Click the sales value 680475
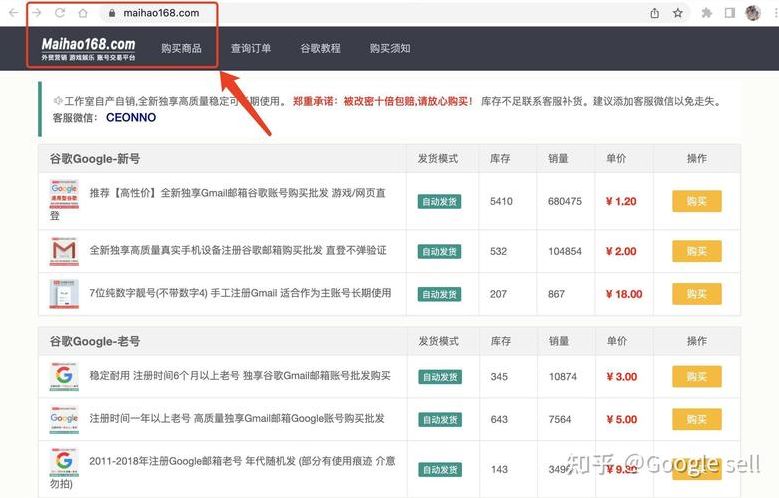This screenshot has height=498, width=779. point(565,201)
